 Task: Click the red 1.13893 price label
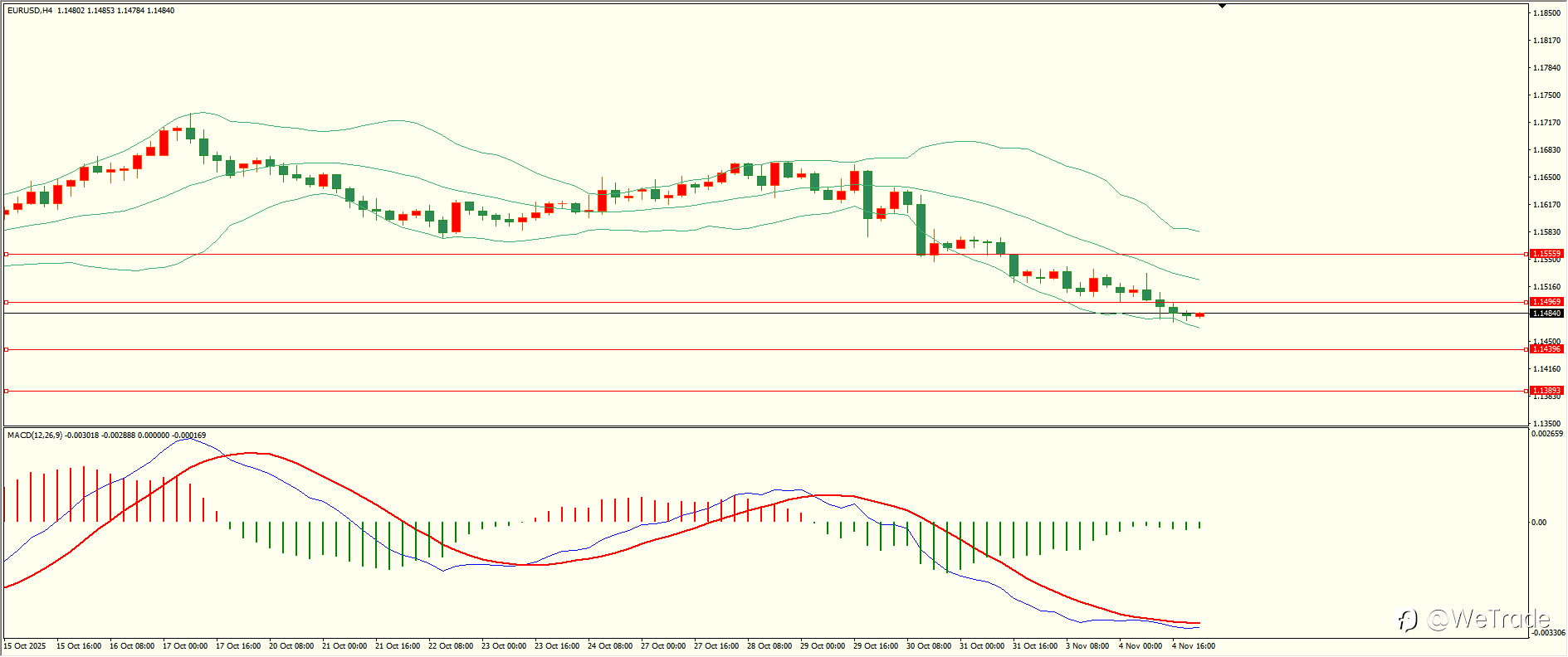(x=1546, y=391)
